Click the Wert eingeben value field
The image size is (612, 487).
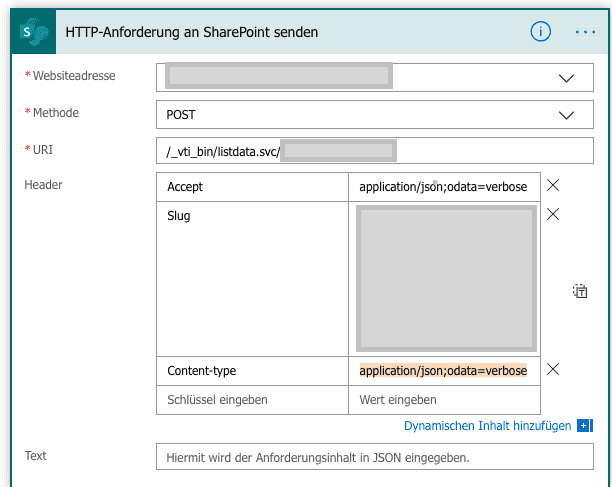(445, 400)
